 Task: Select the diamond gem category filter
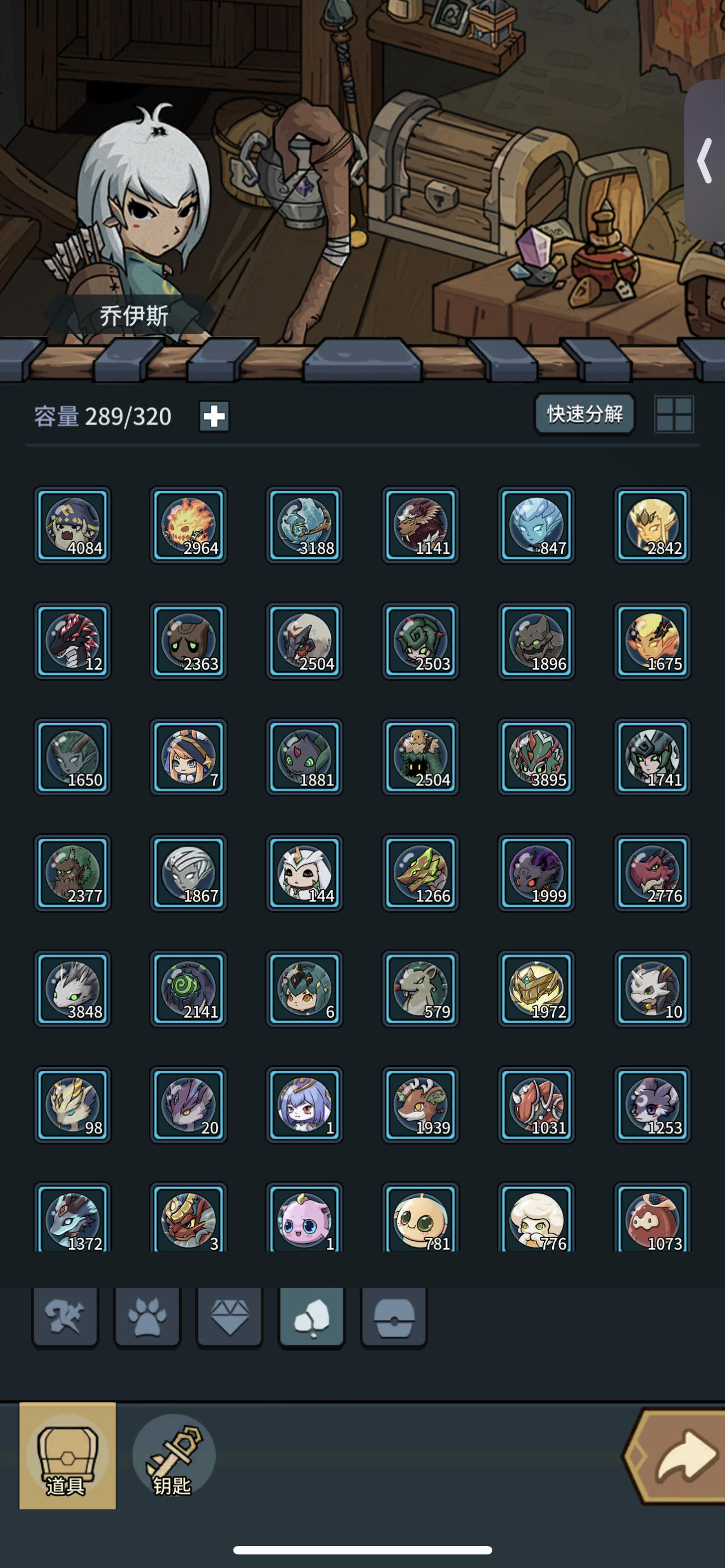point(229,1318)
